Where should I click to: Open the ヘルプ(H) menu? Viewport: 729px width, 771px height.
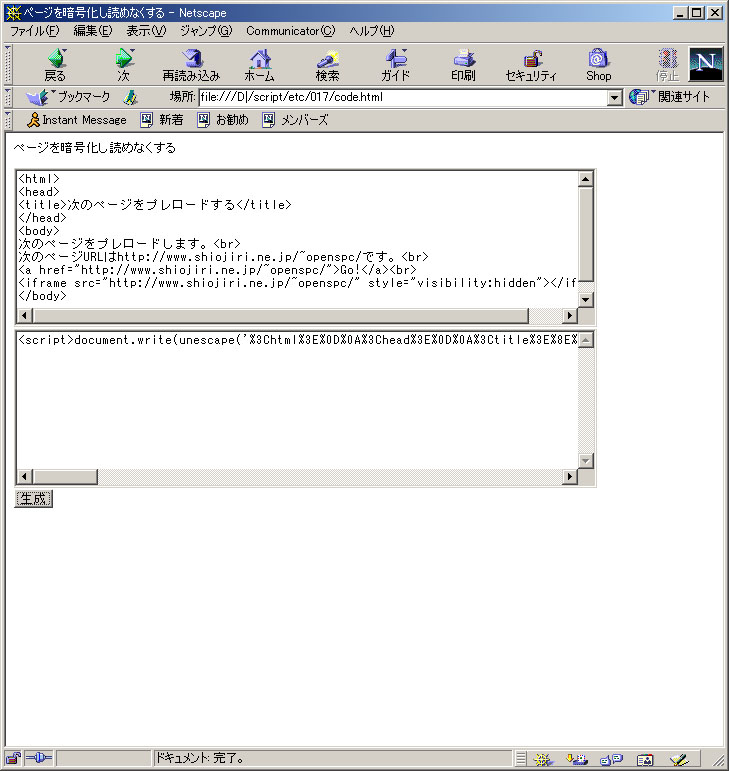[x=372, y=31]
